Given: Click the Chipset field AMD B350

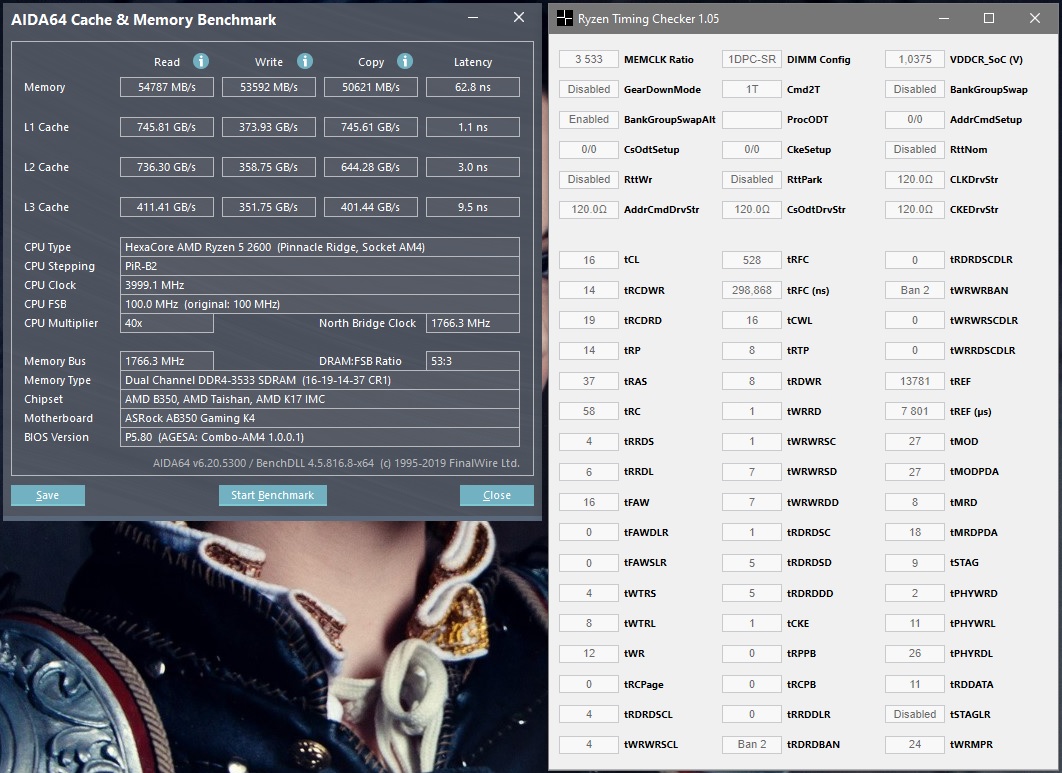Looking at the screenshot, I should 320,399.
